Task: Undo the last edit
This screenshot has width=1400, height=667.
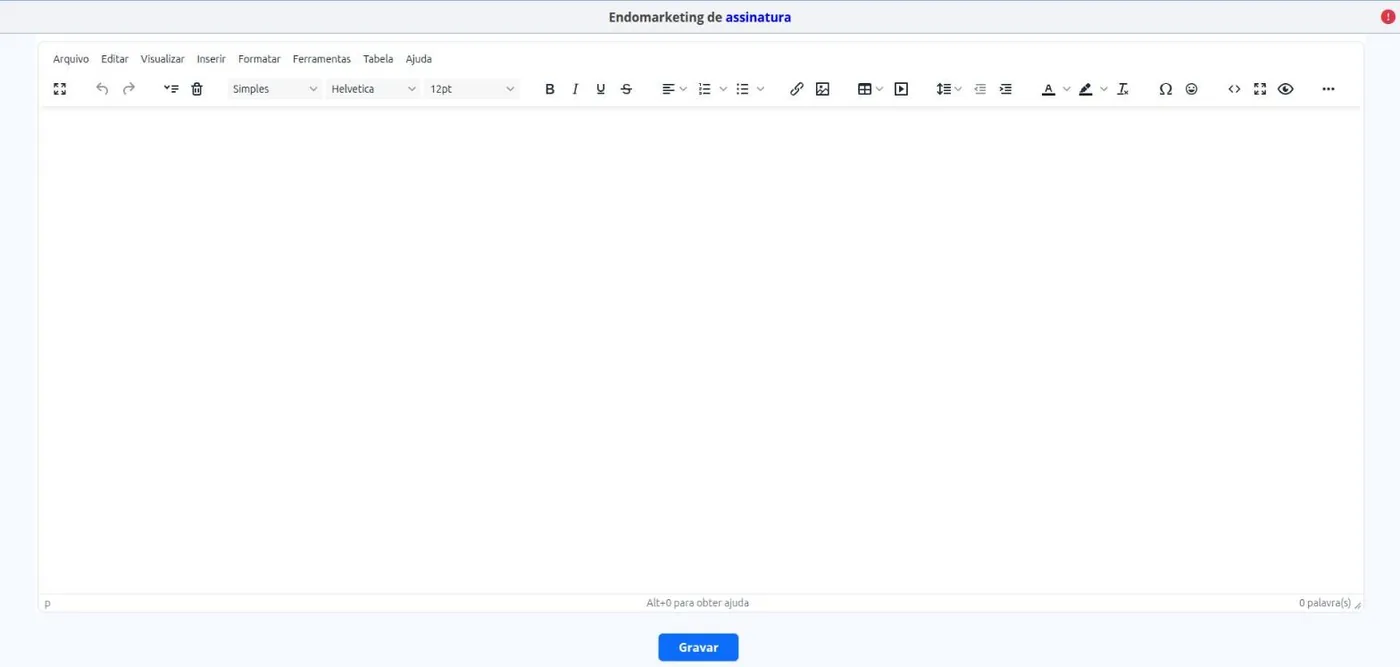Action: coord(102,89)
